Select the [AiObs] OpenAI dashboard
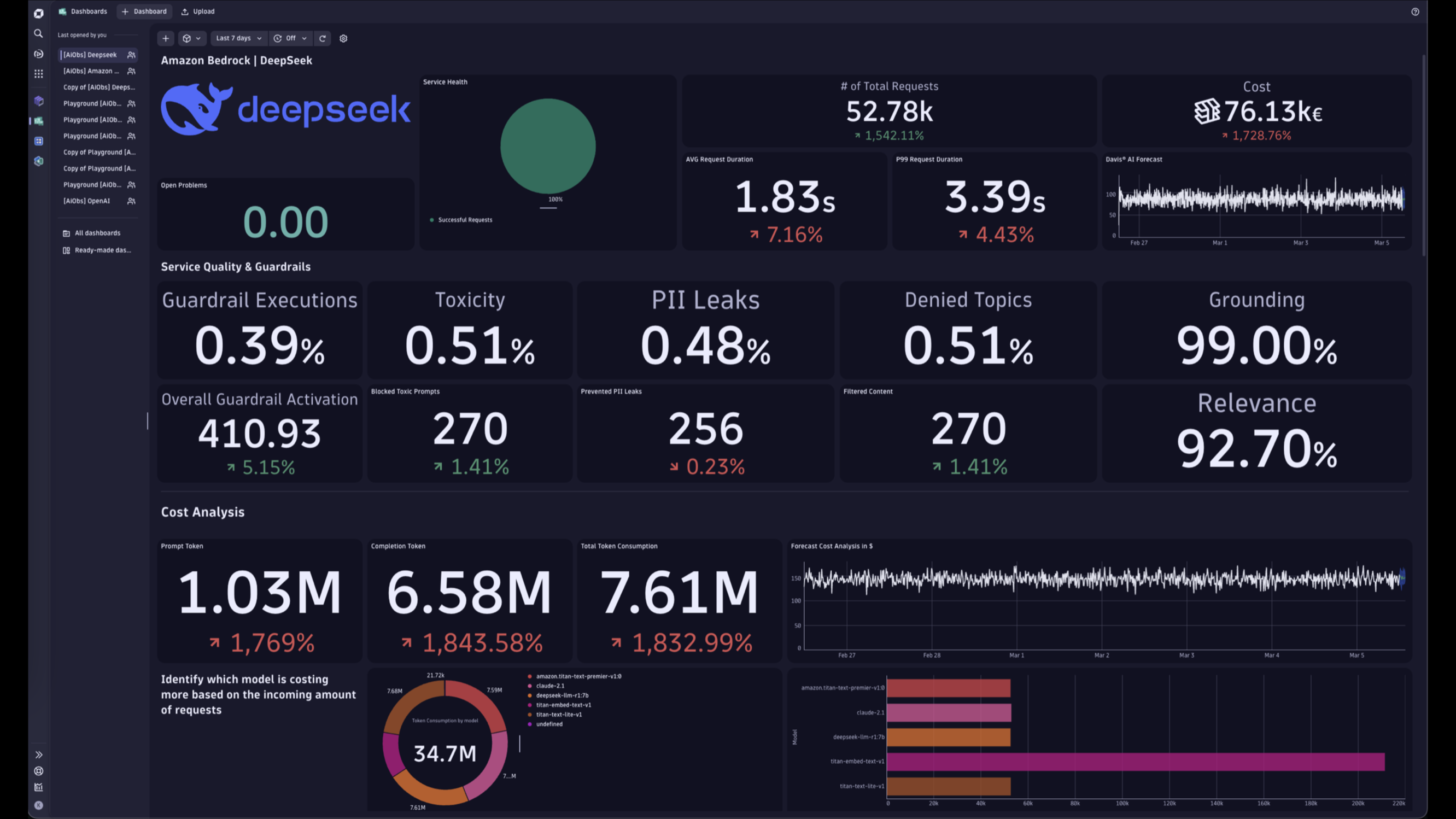 [98, 201]
